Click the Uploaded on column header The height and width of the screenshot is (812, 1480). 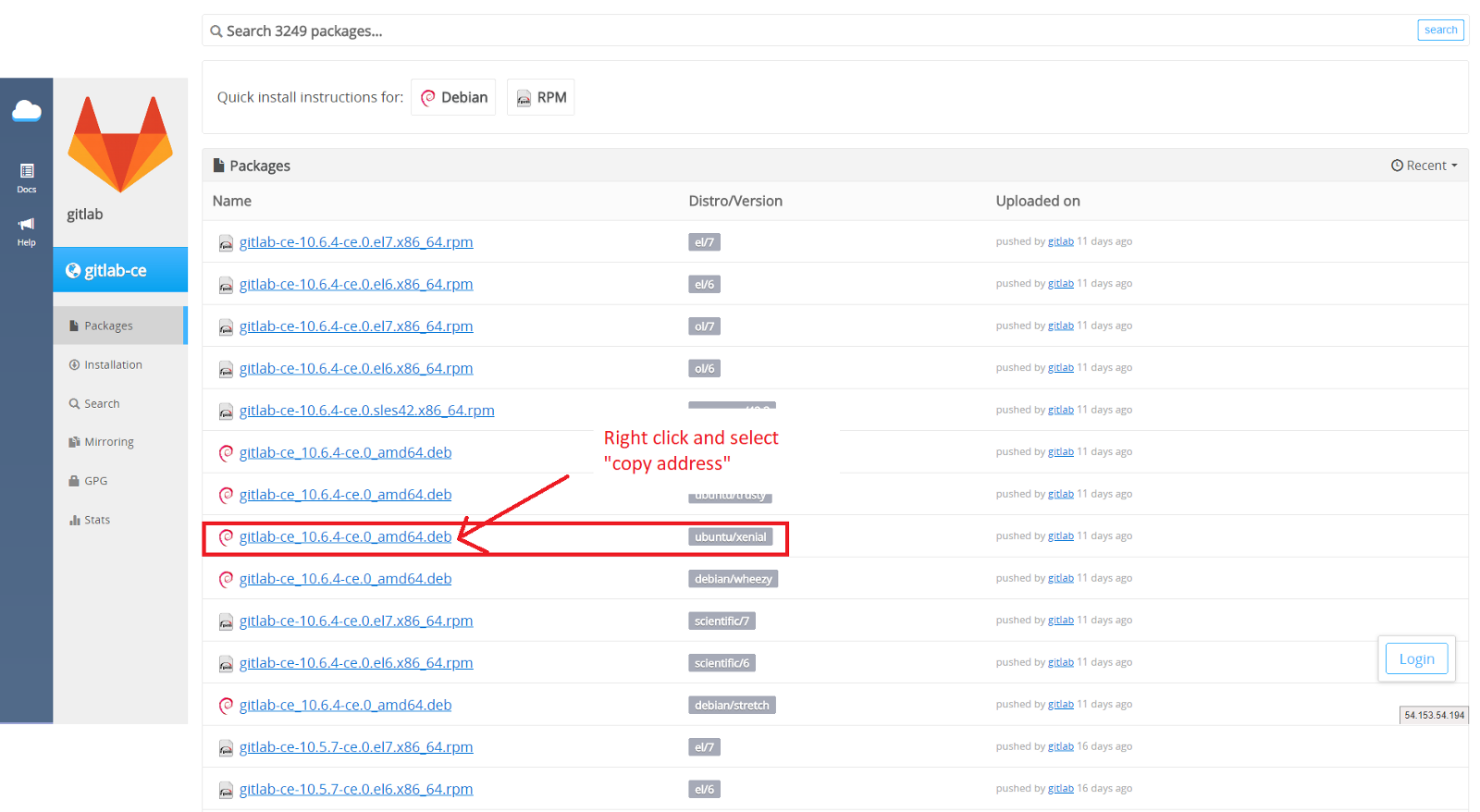click(x=1038, y=201)
